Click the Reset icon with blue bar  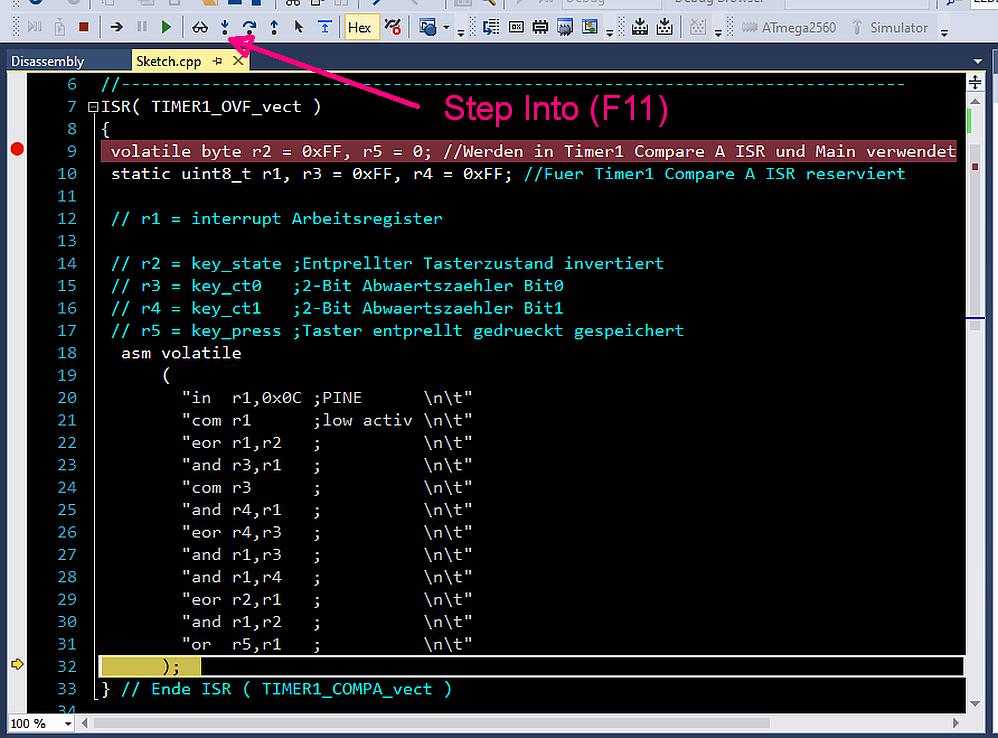(325, 27)
